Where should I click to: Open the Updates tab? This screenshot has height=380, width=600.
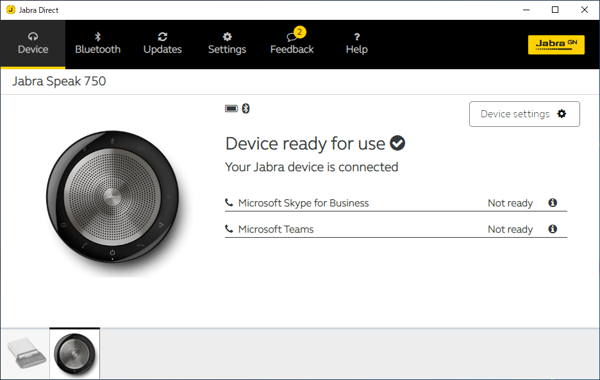(x=162, y=44)
